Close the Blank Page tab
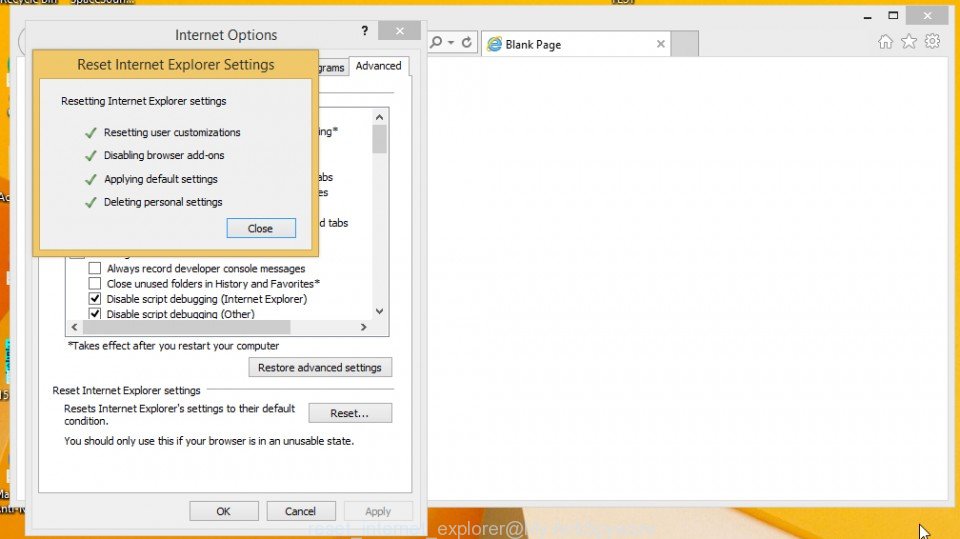The width and height of the screenshot is (960, 539). point(661,44)
